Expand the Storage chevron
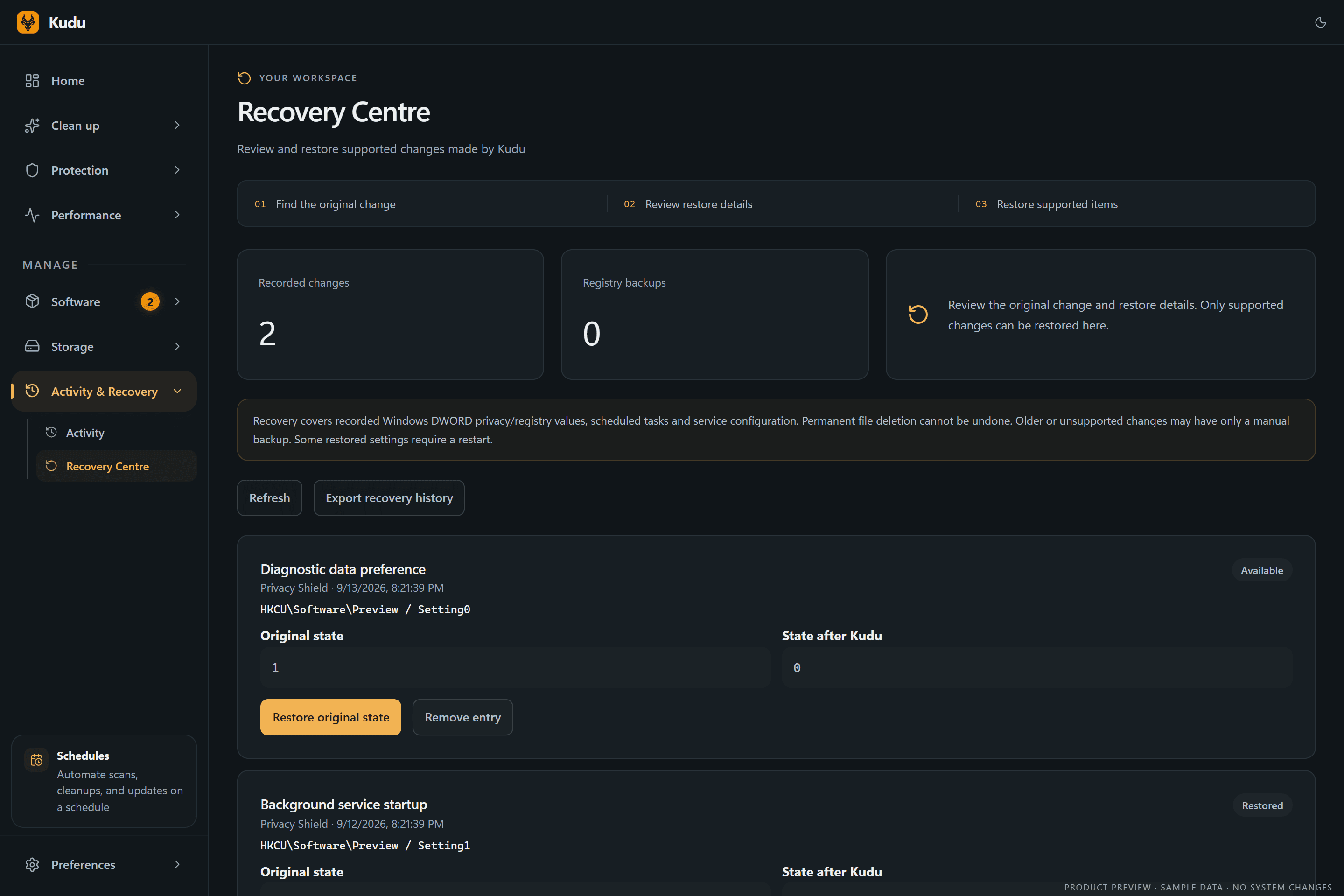This screenshot has height=896, width=1344. pyautogui.click(x=177, y=346)
